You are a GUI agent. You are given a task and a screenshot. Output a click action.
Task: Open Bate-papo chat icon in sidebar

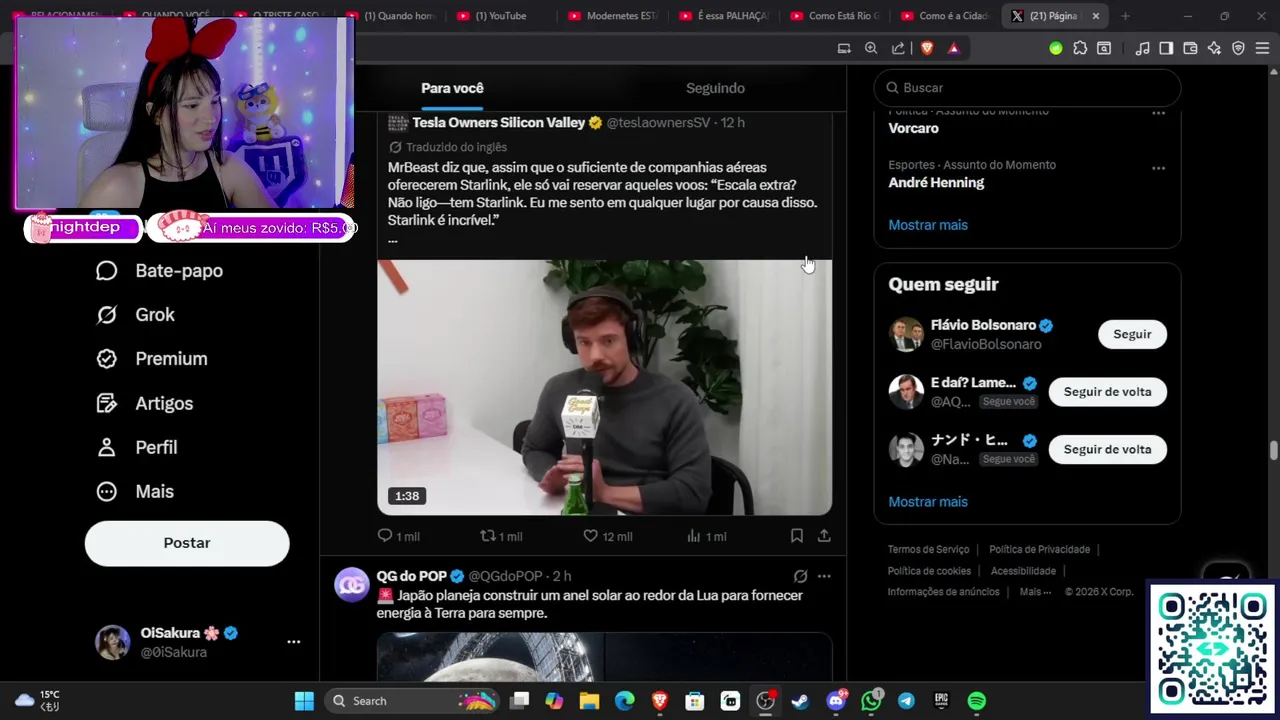[x=107, y=271]
